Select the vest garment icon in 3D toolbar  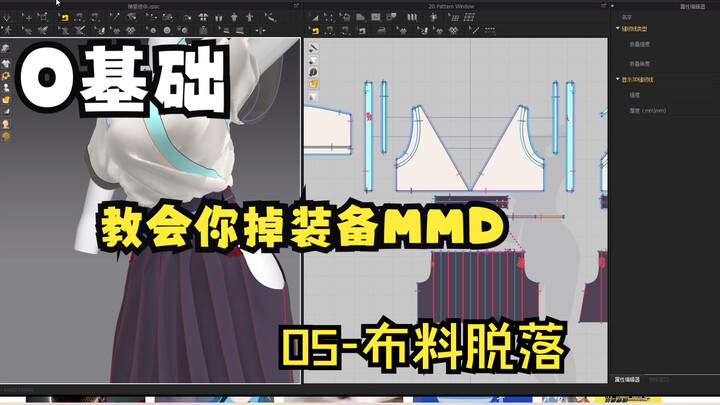click(x=203, y=31)
